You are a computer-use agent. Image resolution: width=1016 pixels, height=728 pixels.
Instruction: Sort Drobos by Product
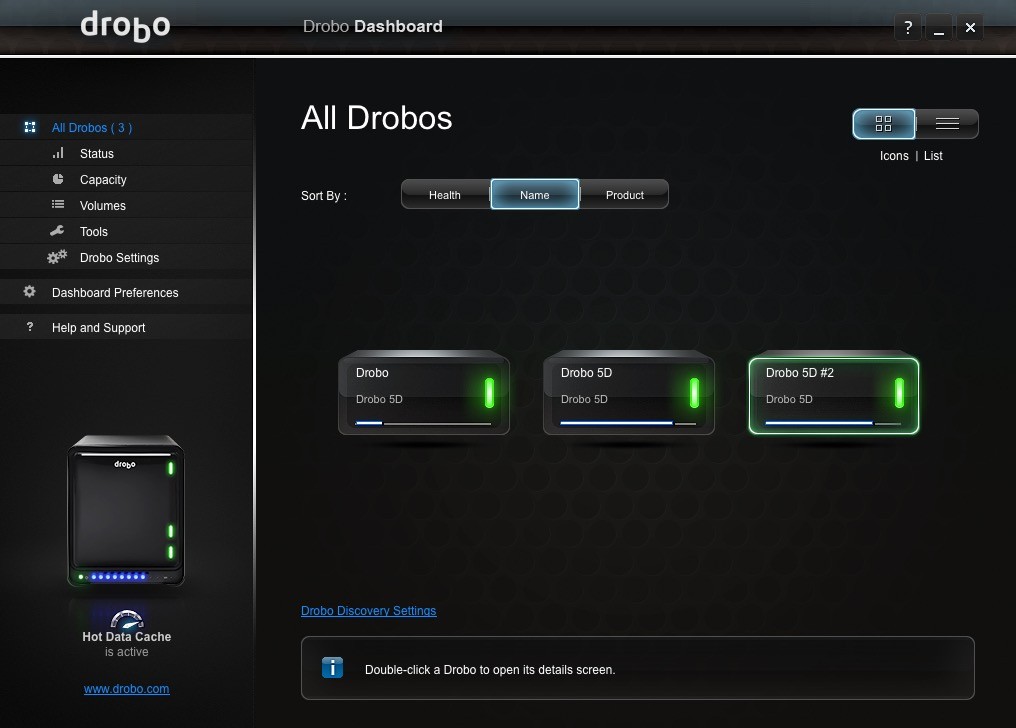625,194
